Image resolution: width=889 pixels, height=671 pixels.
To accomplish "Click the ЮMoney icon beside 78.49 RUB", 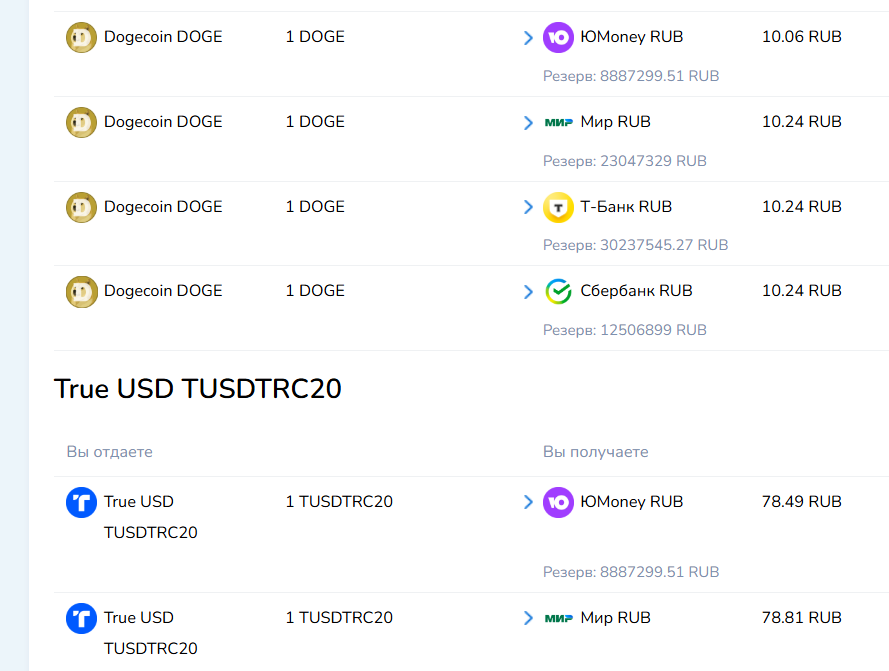I will click(x=558, y=502).
